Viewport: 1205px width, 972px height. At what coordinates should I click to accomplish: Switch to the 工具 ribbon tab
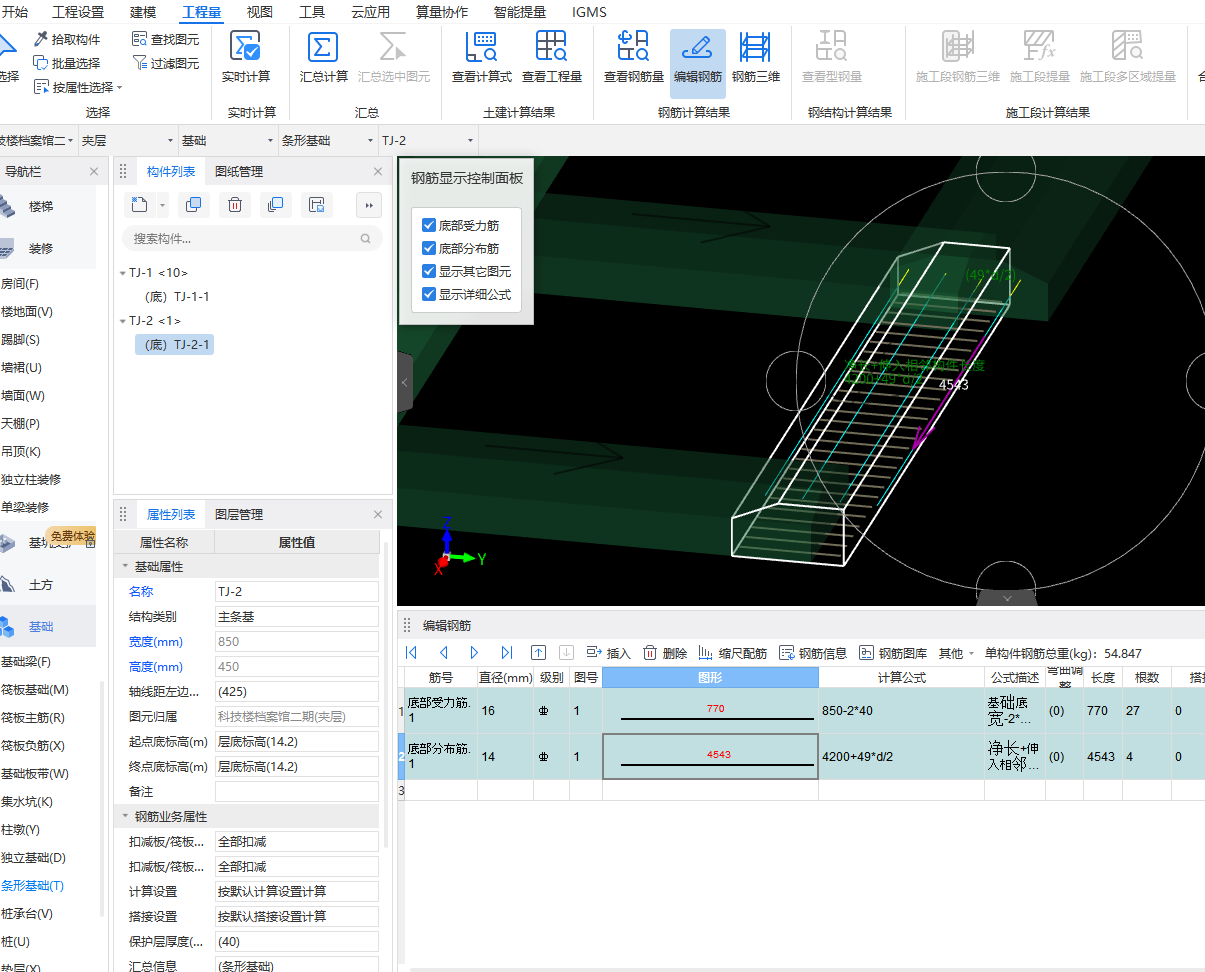point(312,12)
